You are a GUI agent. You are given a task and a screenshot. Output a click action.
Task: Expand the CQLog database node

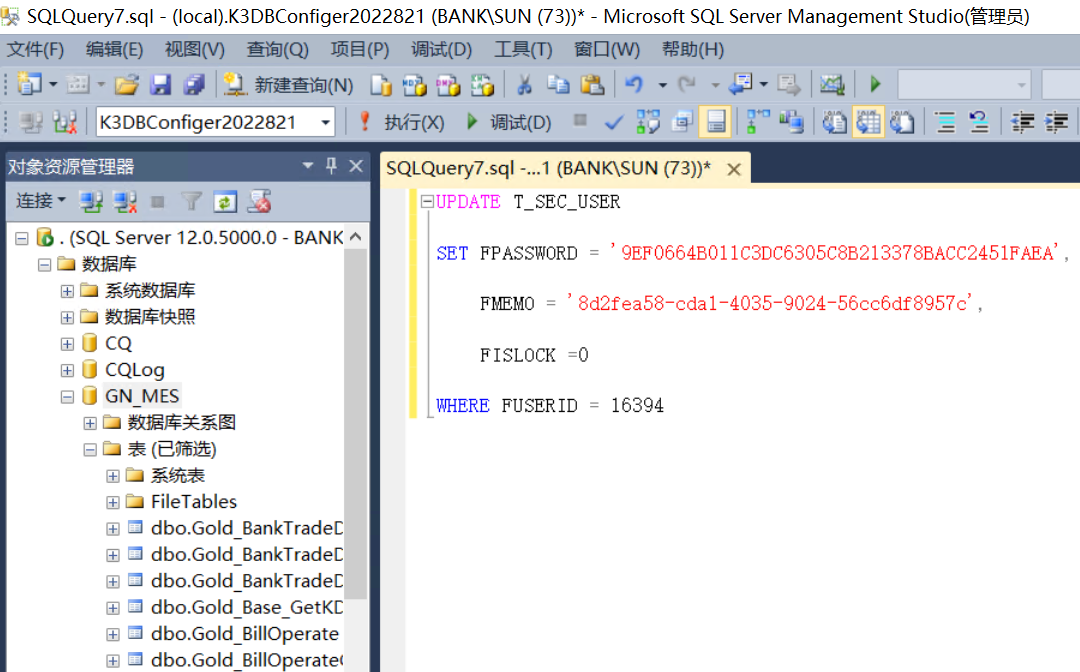67,370
